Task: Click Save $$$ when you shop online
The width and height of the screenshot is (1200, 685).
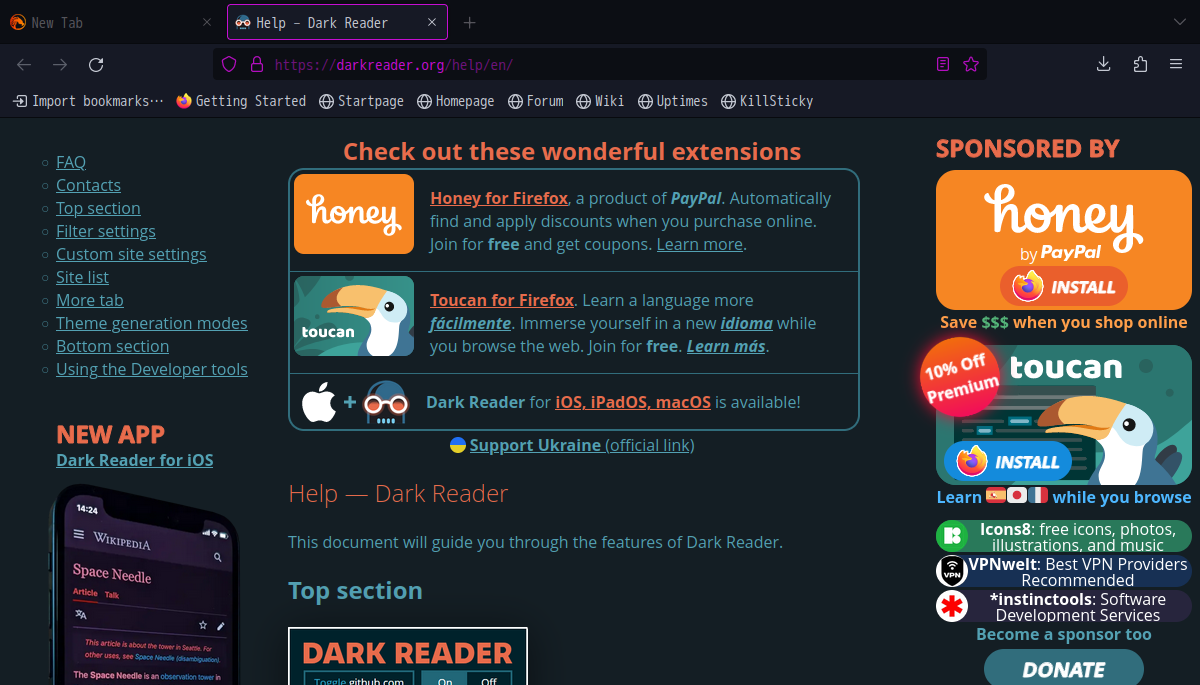Action: [x=1064, y=322]
